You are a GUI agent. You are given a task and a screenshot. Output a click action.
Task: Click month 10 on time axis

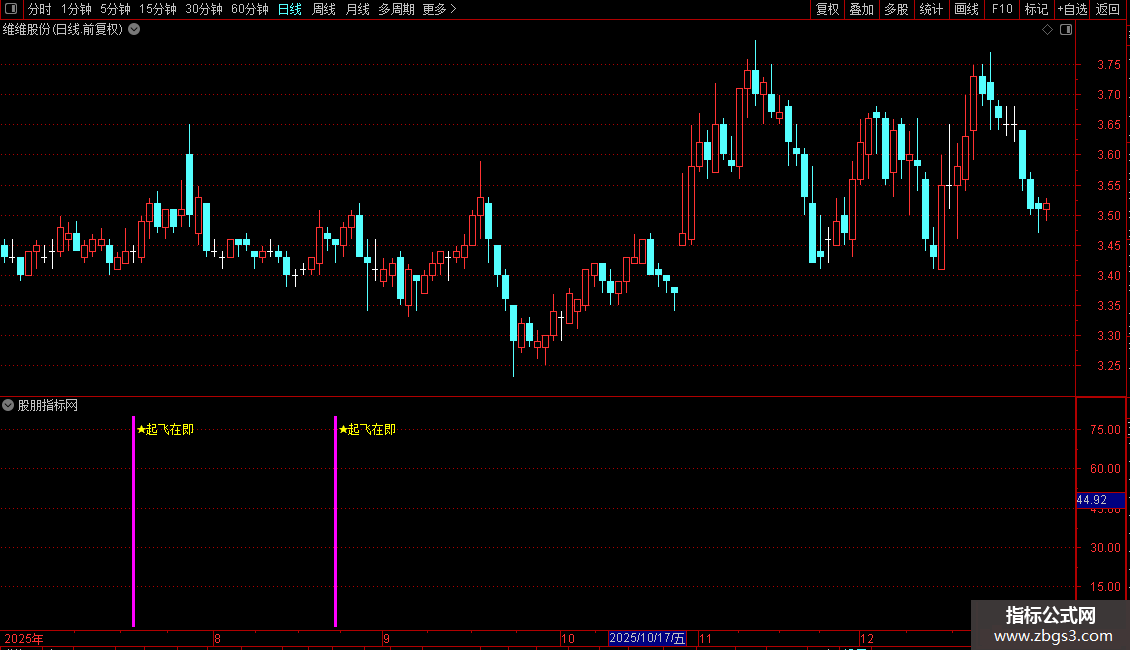(x=568, y=638)
